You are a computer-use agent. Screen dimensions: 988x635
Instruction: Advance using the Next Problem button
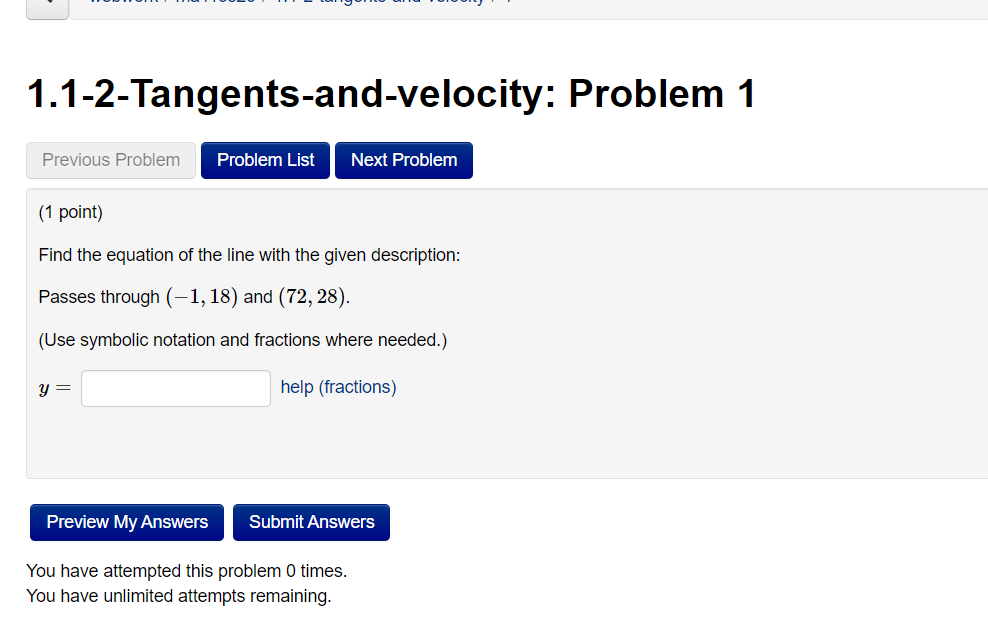[403, 160]
